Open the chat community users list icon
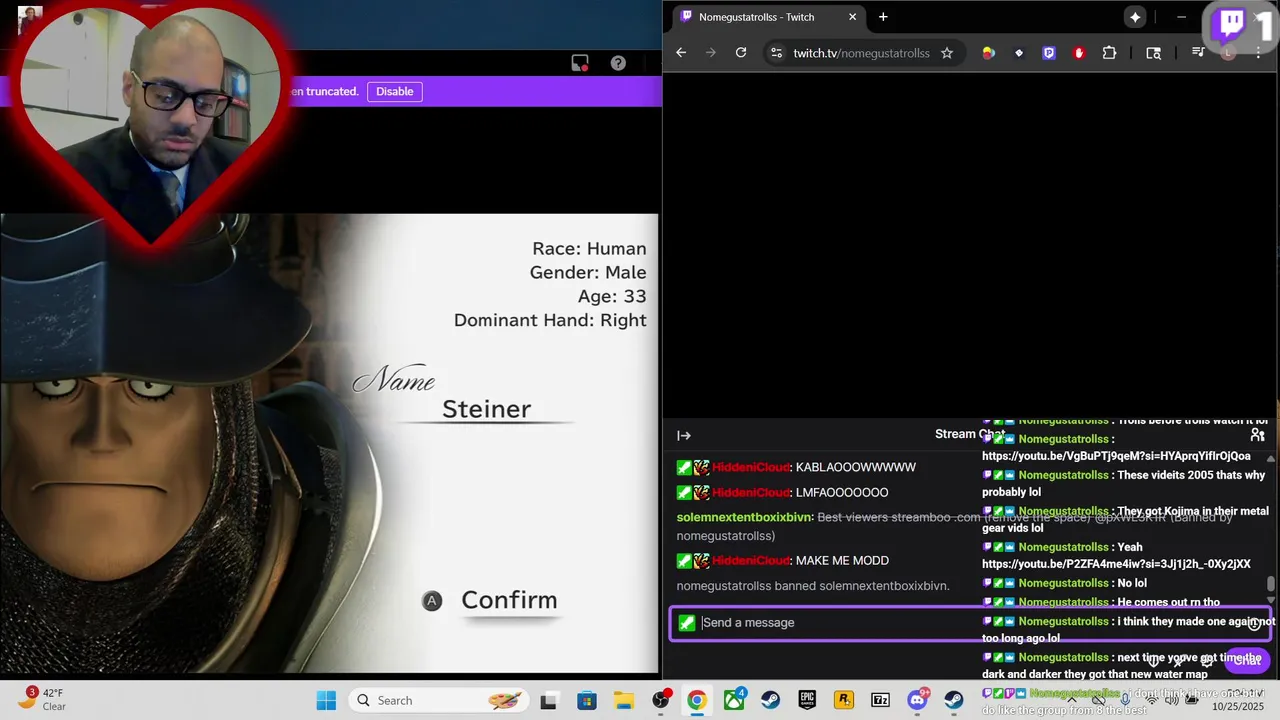1280x720 pixels. pyautogui.click(x=1257, y=435)
